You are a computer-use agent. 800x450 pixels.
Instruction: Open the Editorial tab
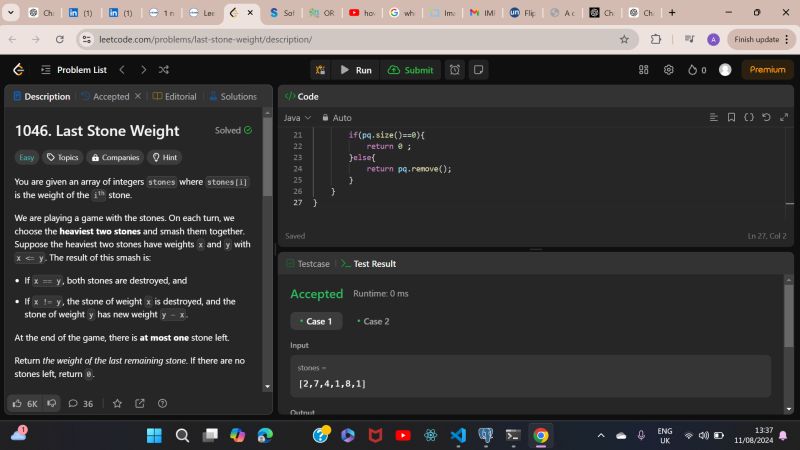174,96
